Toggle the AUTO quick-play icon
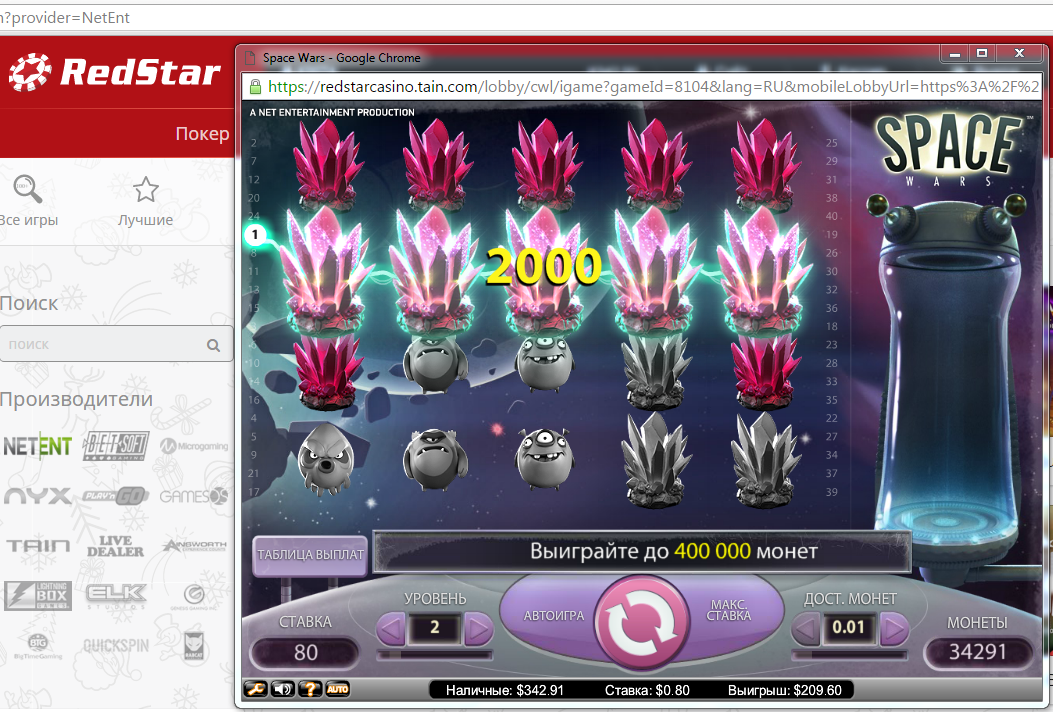 [337, 689]
